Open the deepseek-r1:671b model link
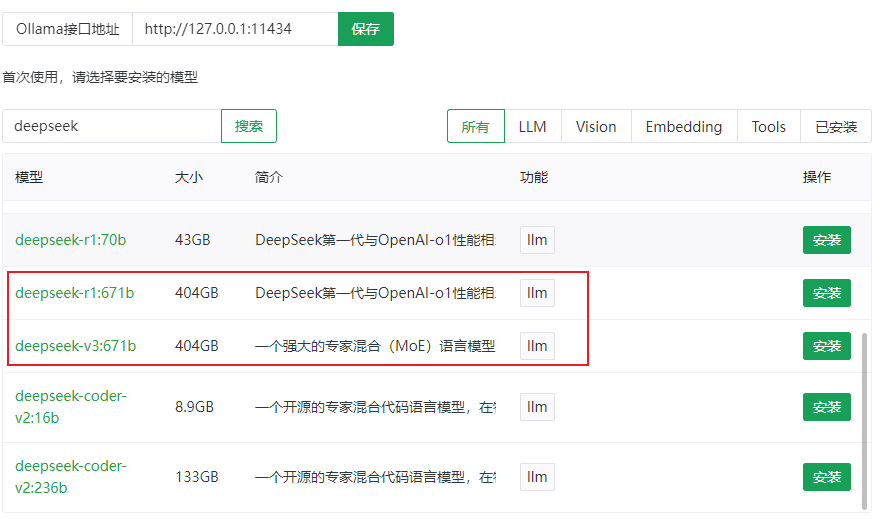The image size is (876, 519). tap(74, 293)
